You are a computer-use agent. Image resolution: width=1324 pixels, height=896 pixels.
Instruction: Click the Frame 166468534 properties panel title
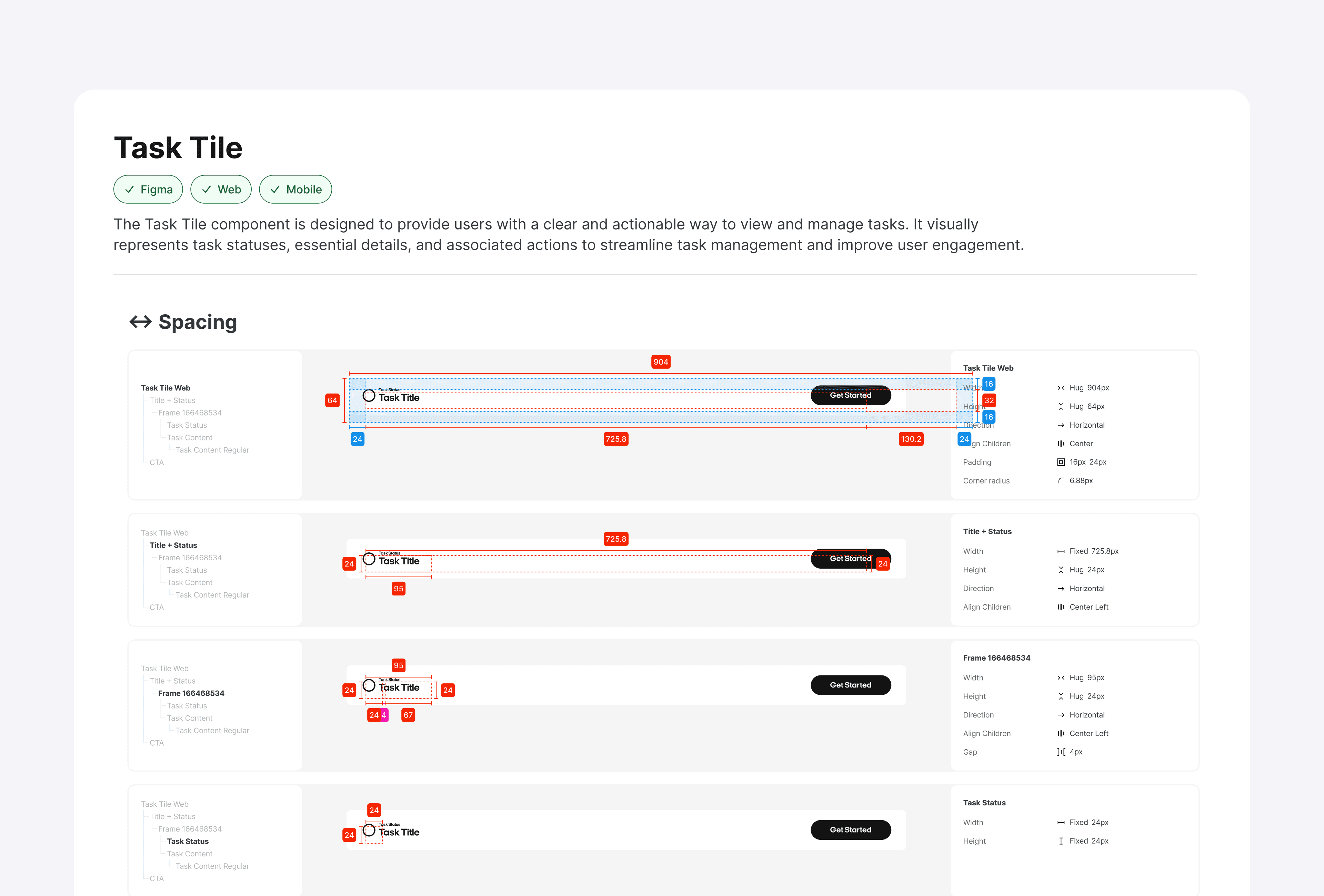[996, 658]
